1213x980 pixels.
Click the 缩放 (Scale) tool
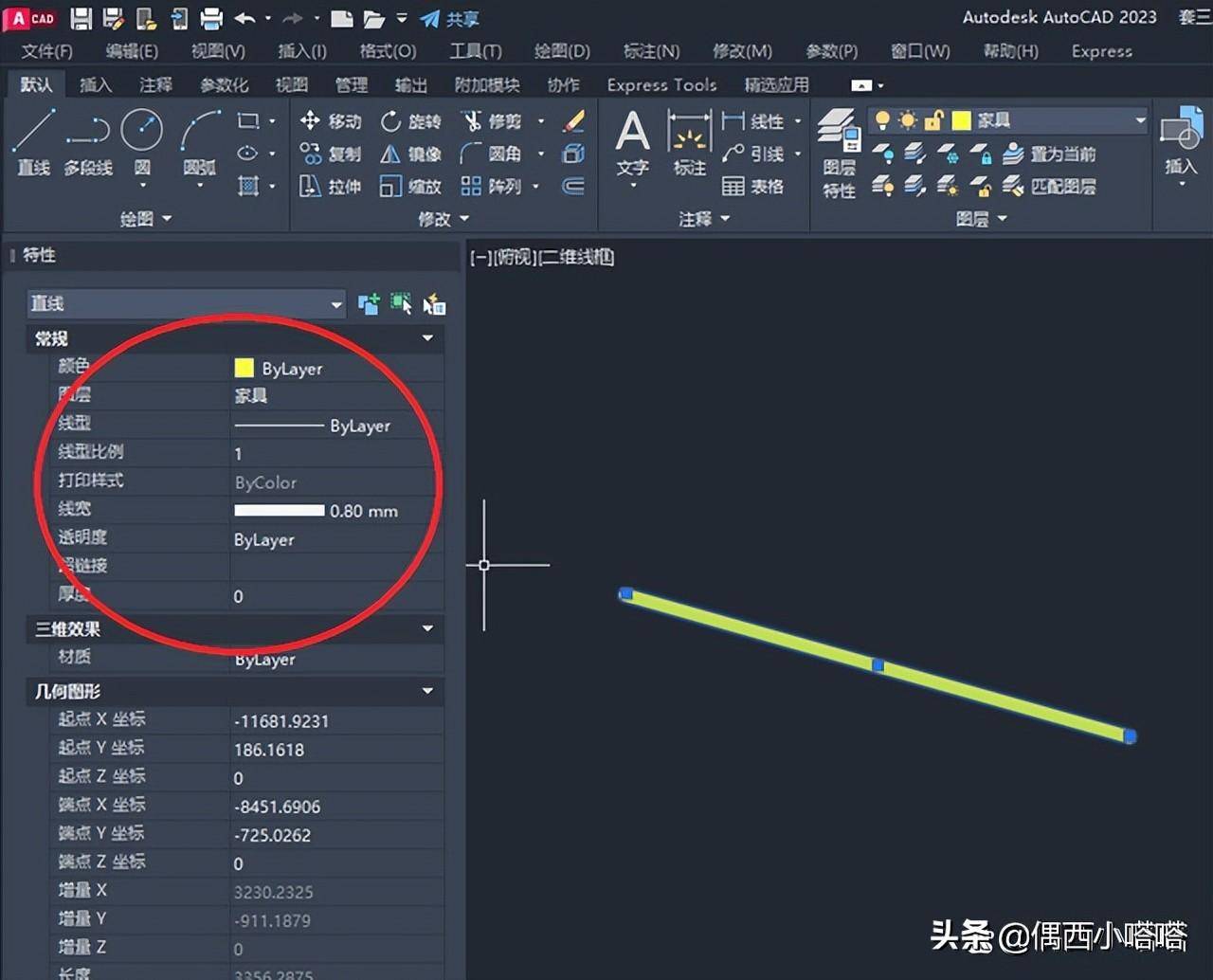tap(410, 186)
